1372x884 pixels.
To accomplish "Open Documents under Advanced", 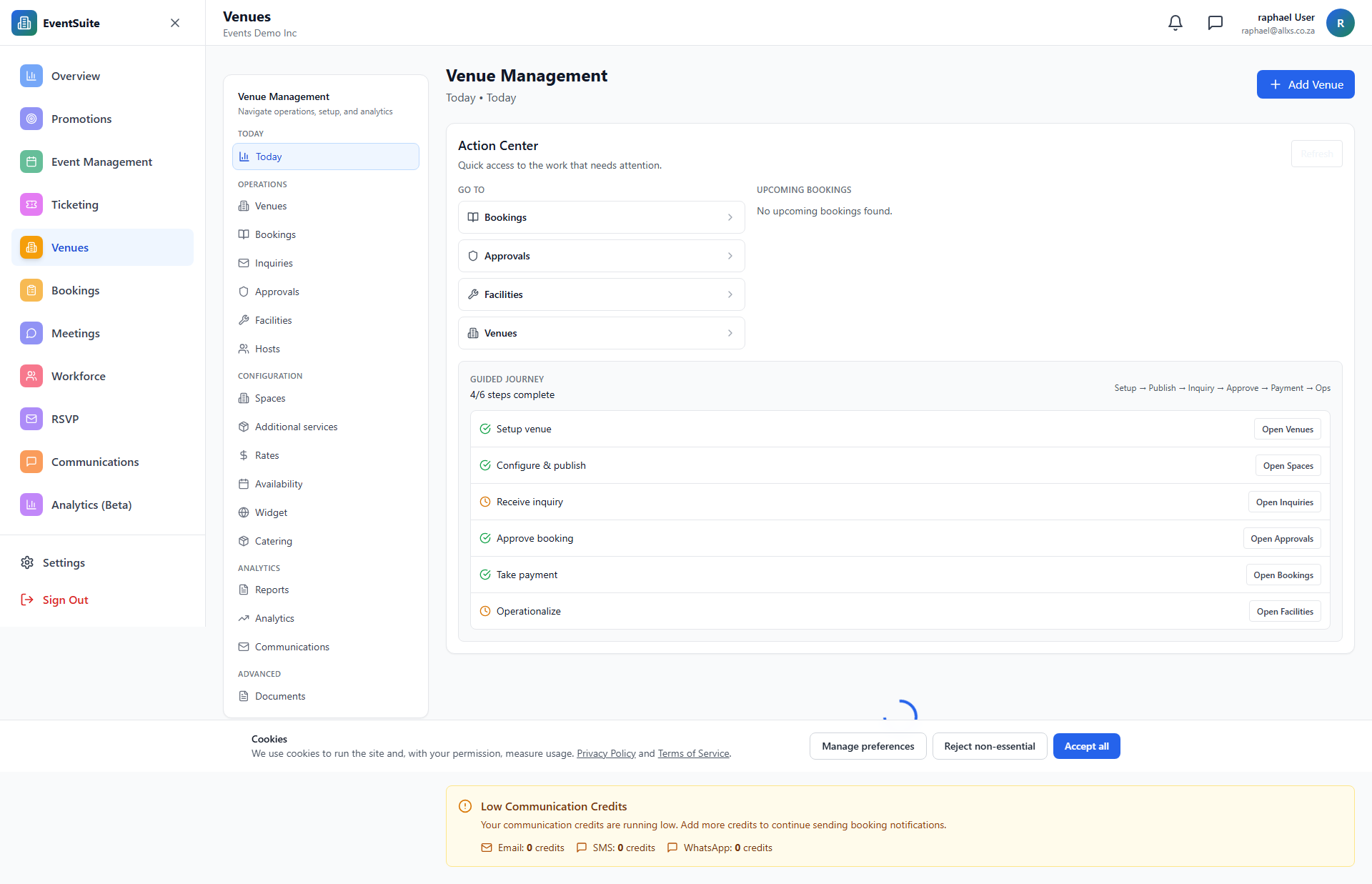I will (279, 695).
